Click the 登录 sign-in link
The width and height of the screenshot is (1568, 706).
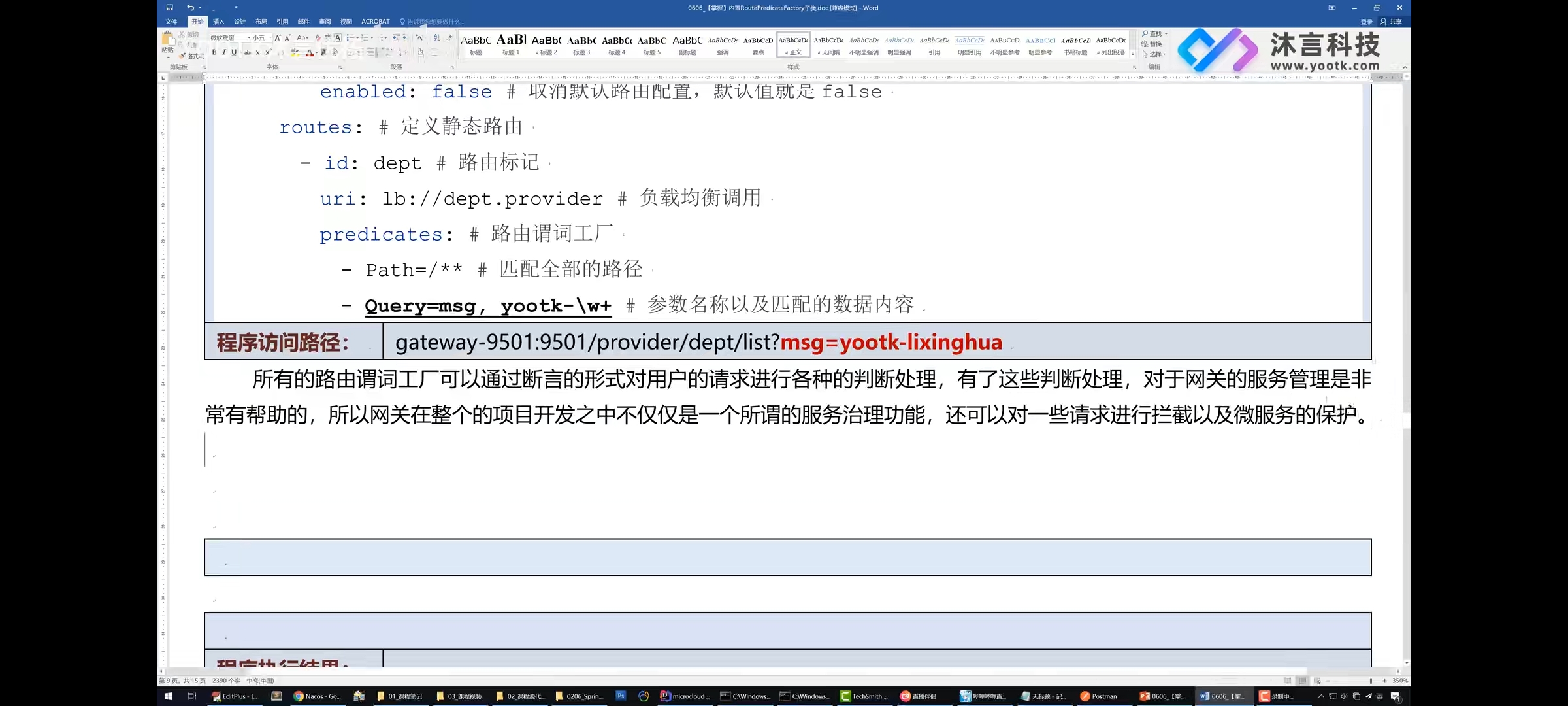[x=1366, y=22]
